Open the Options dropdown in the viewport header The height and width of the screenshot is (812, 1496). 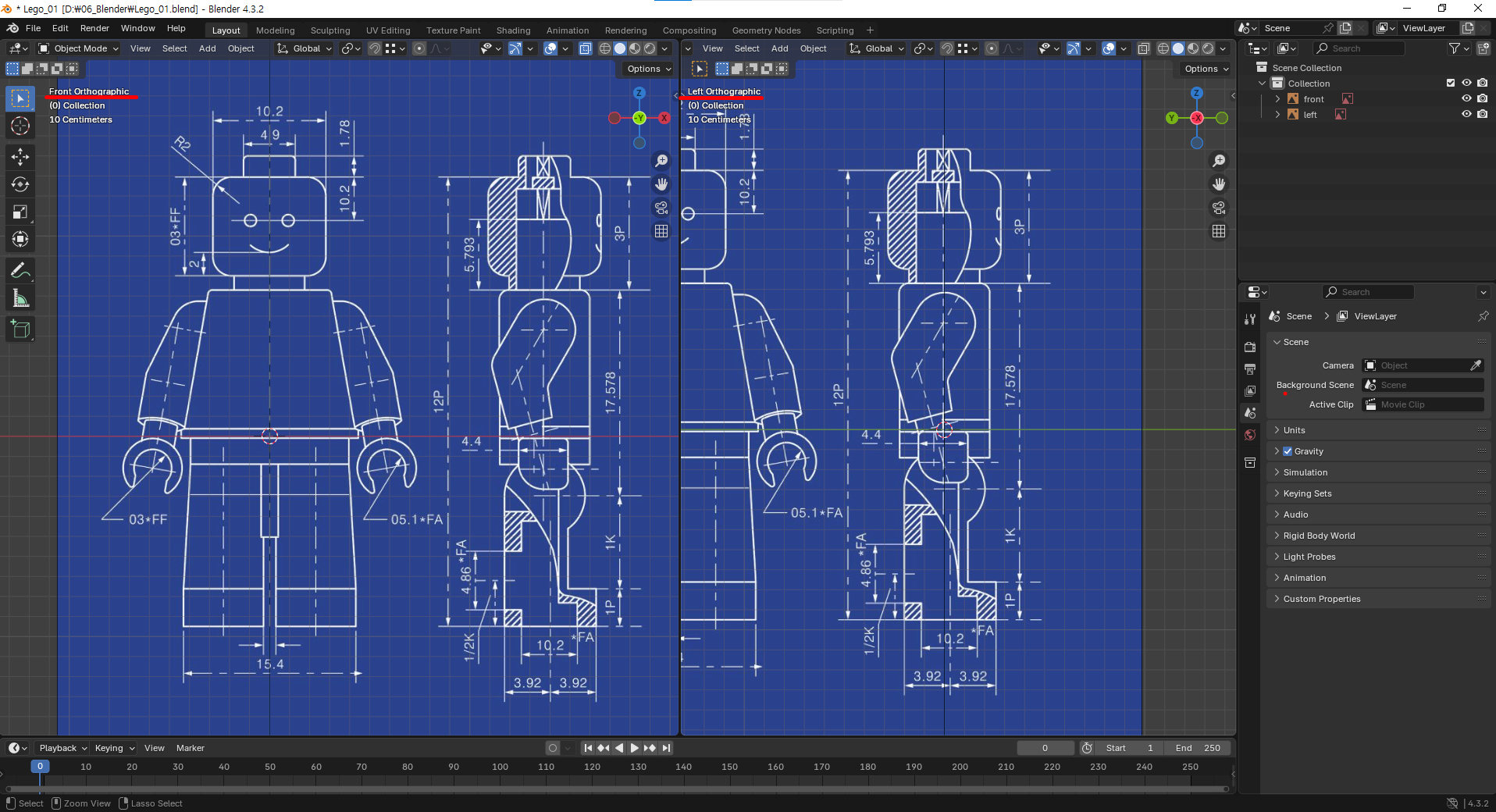pyautogui.click(x=646, y=69)
